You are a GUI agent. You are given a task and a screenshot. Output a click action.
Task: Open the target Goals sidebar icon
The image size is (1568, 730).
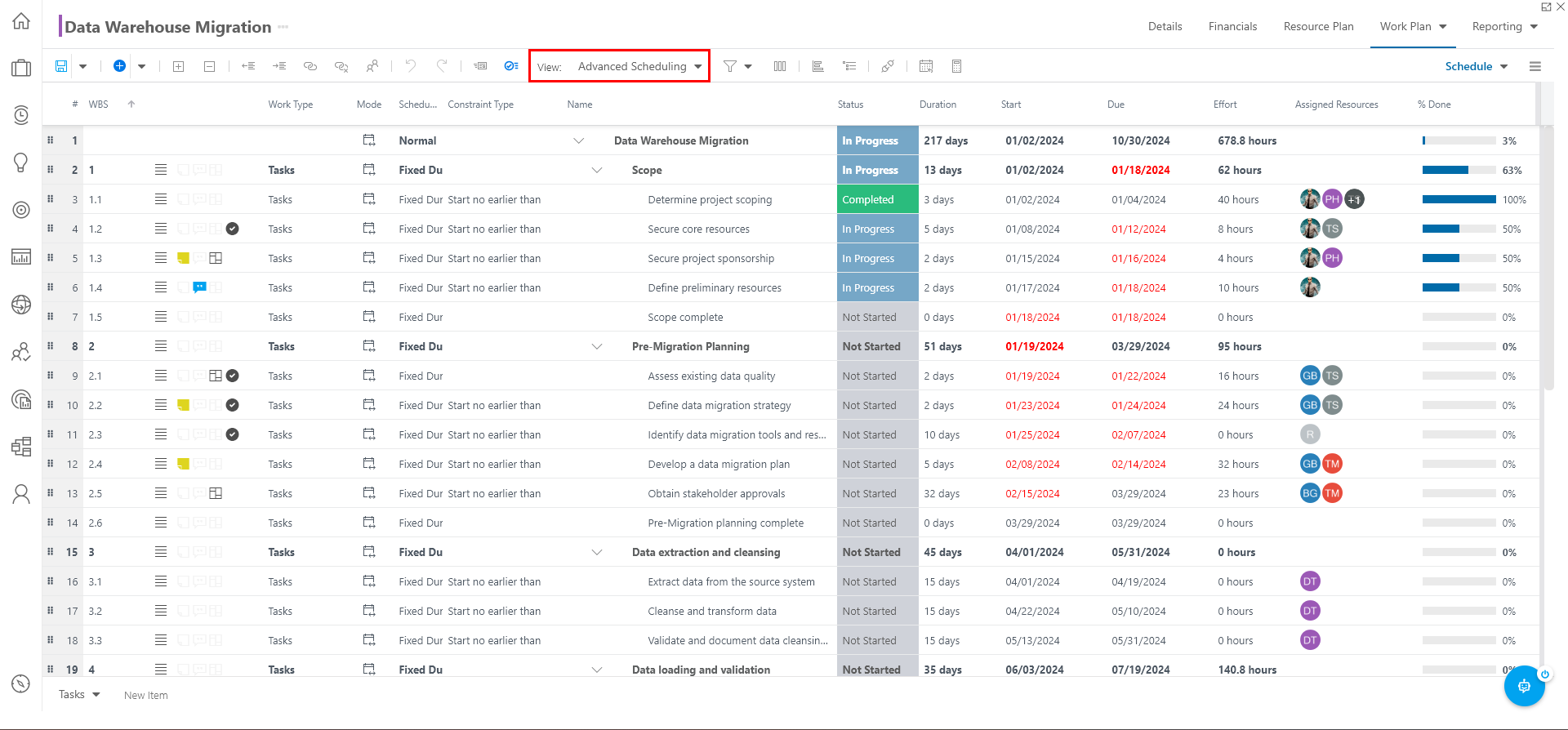point(21,210)
